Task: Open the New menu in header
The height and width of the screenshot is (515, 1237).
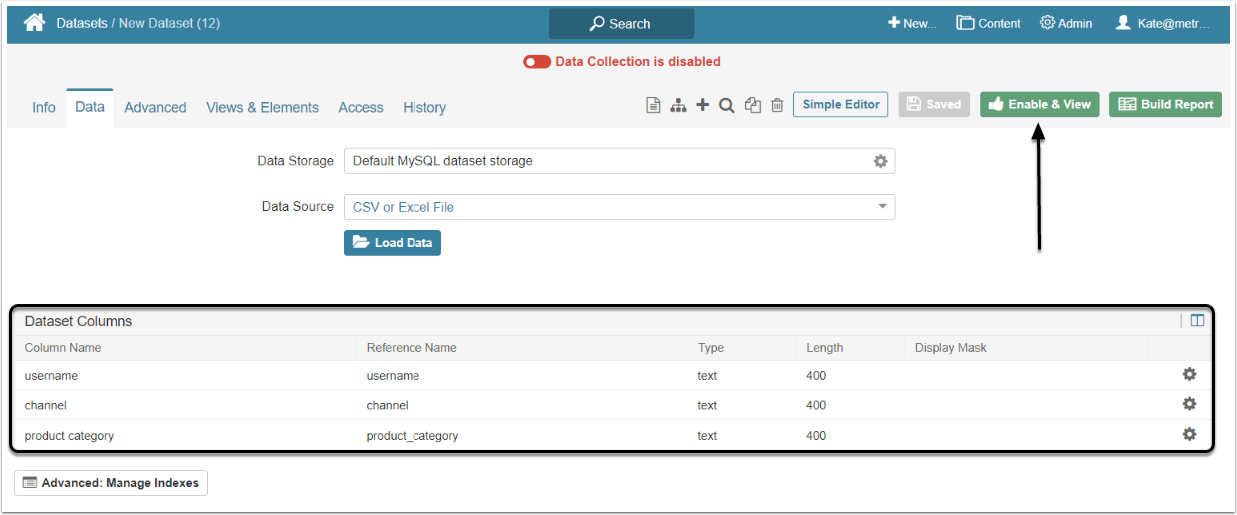Action: (911, 23)
